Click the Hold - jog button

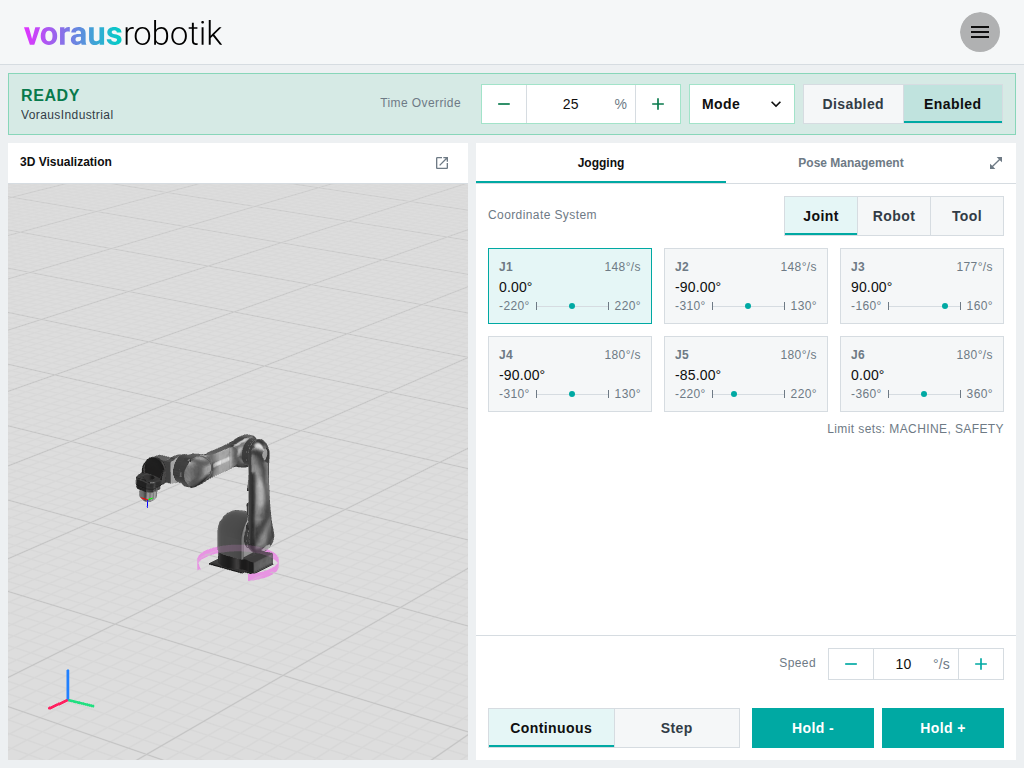813,728
